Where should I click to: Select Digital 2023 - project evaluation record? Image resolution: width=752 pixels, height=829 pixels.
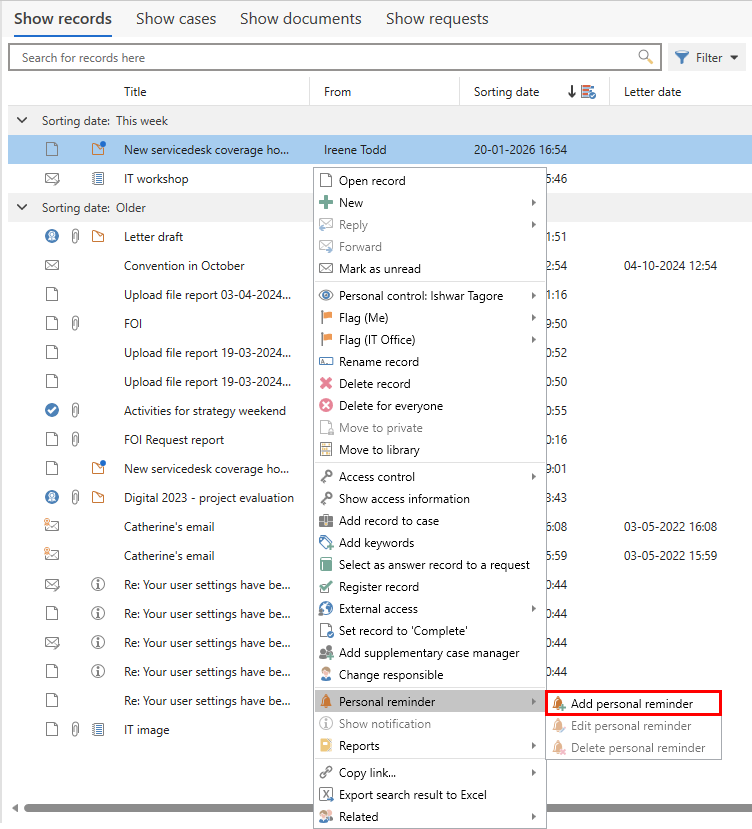208,498
